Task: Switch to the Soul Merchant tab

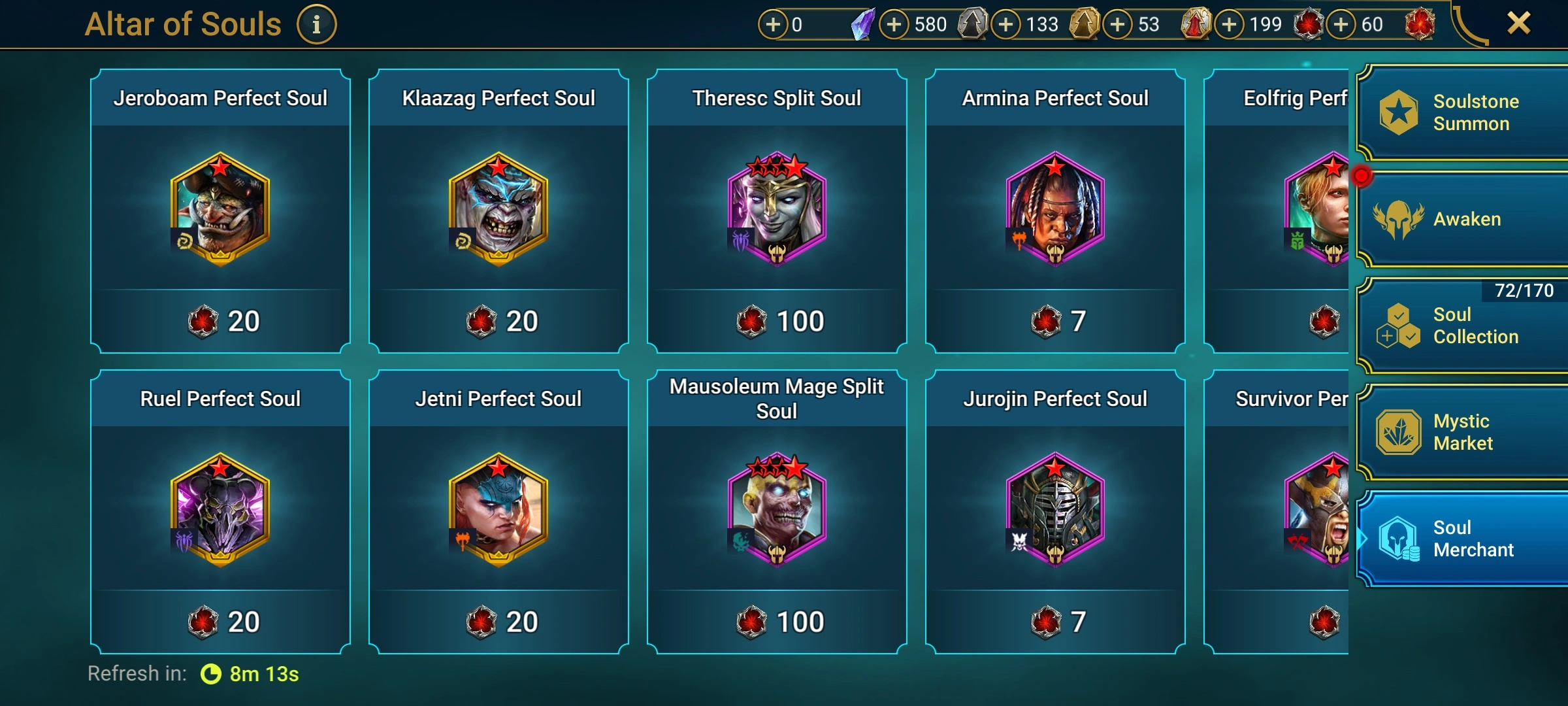Action: 1462,539
